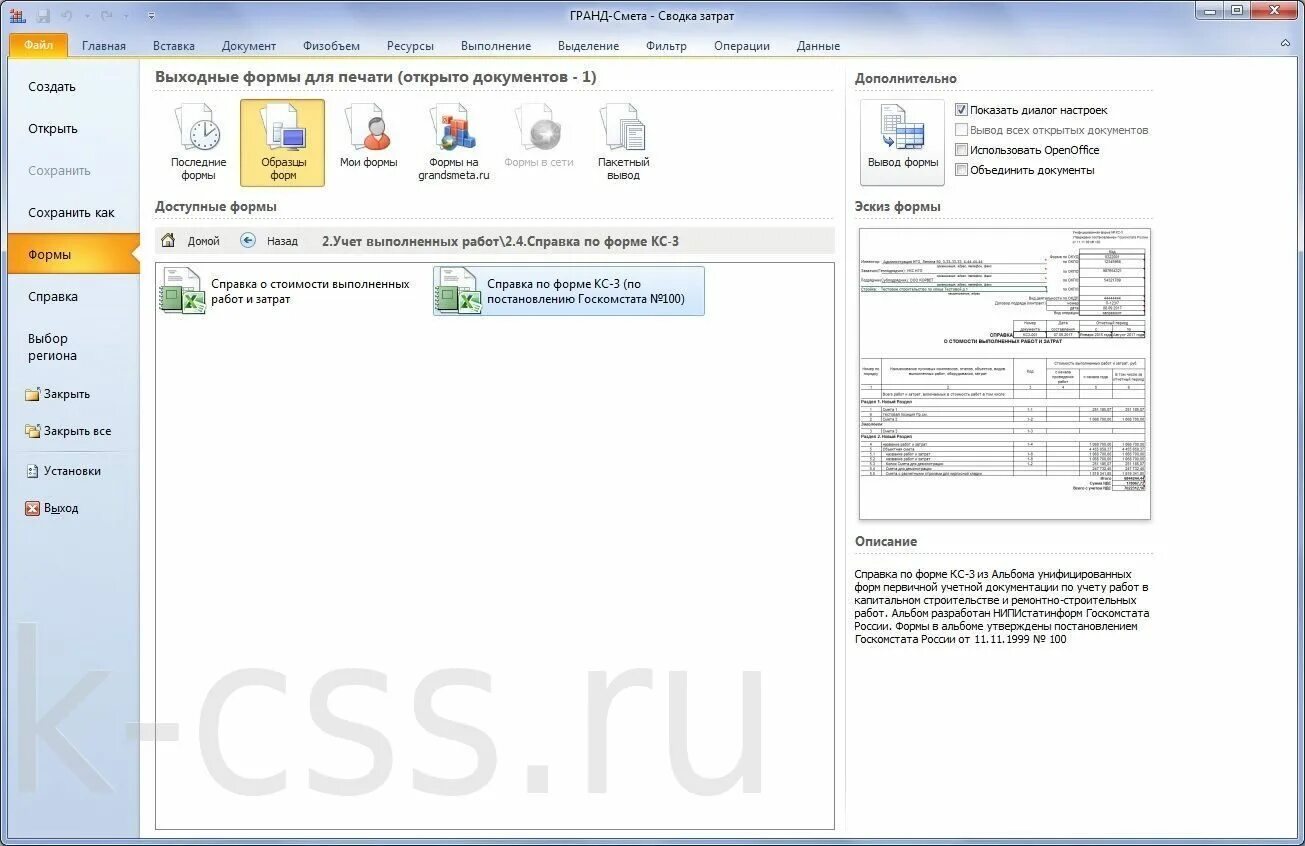Toggle Показать диалог настроек checkbox
Viewport: 1305px width, 846px height.
pos(961,110)
